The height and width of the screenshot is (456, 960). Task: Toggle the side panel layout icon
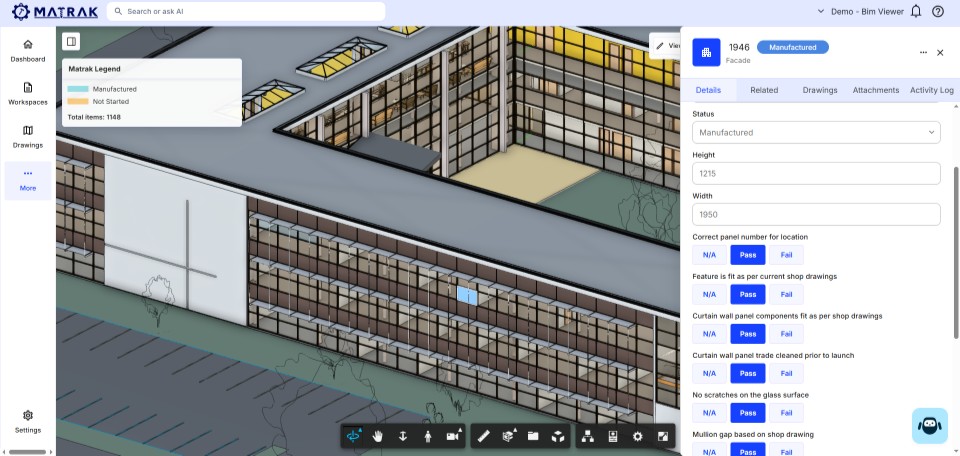tap(71, 42)
